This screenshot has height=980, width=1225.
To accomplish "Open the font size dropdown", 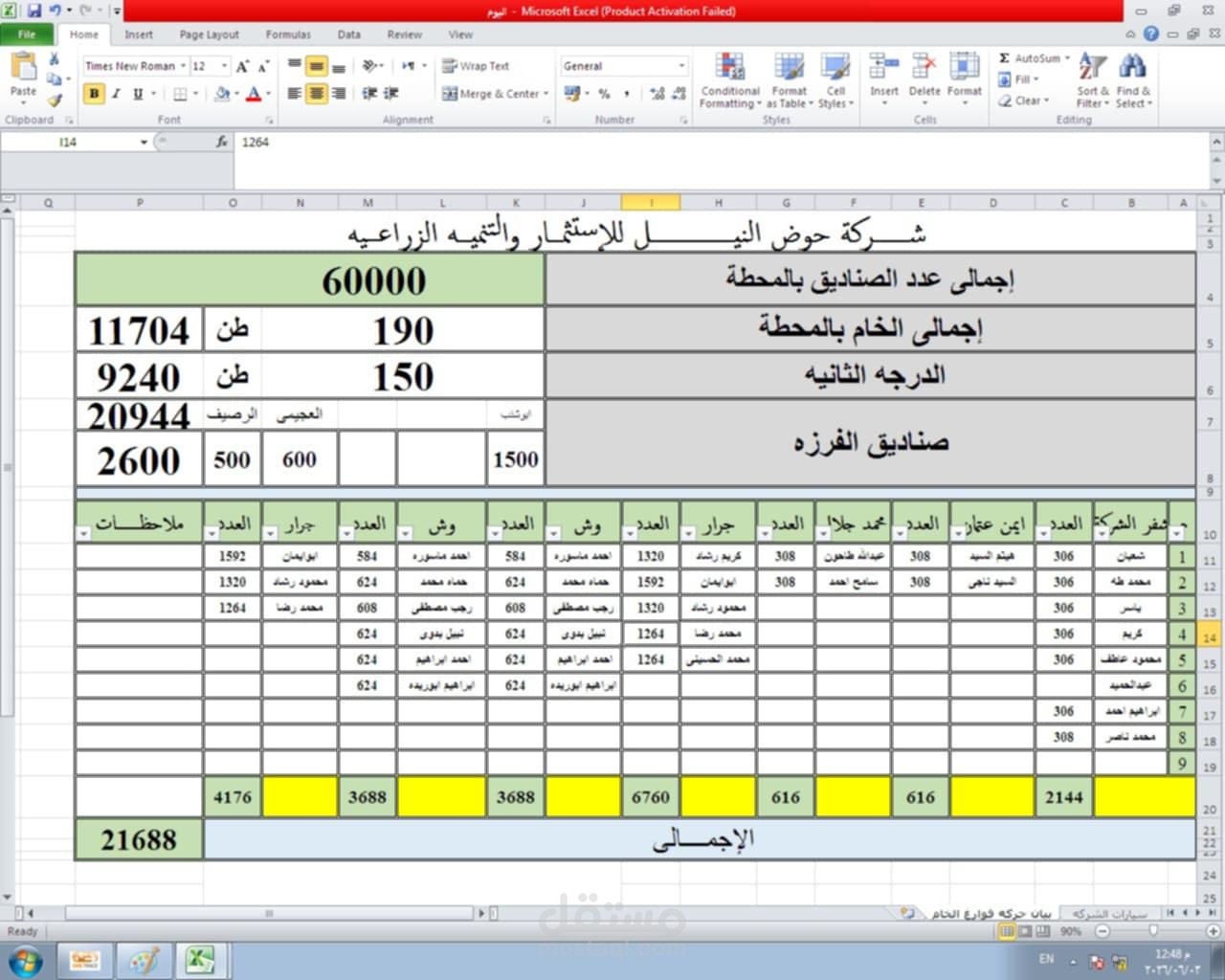I will [224, 66].
